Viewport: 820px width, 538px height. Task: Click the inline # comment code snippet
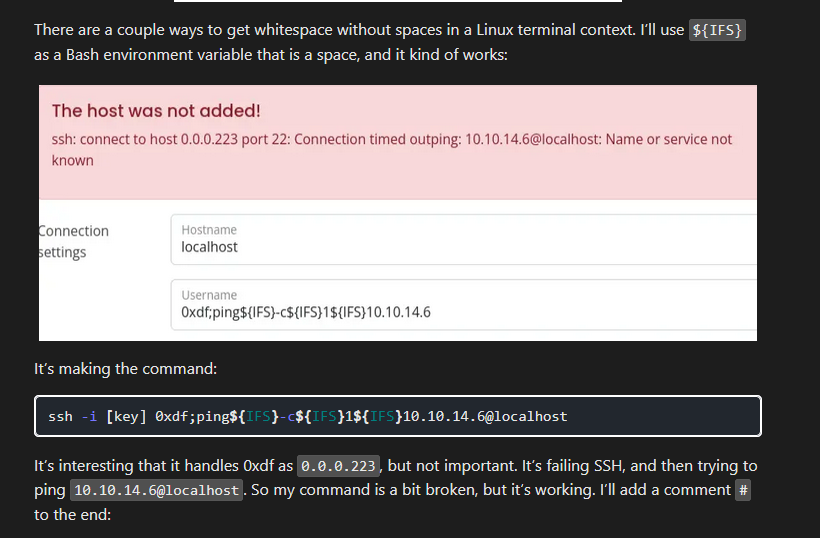743,490
